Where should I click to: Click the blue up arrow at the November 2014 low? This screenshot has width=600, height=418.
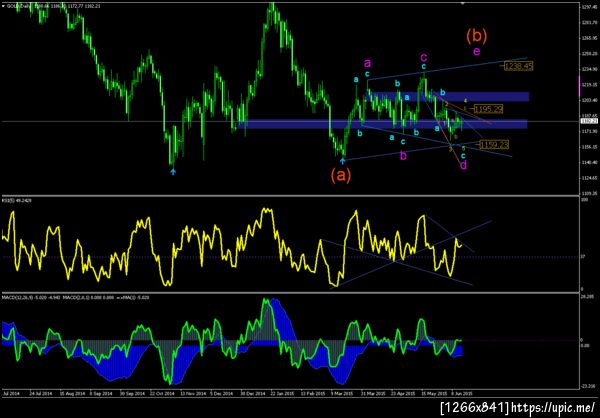click(173, 171)
